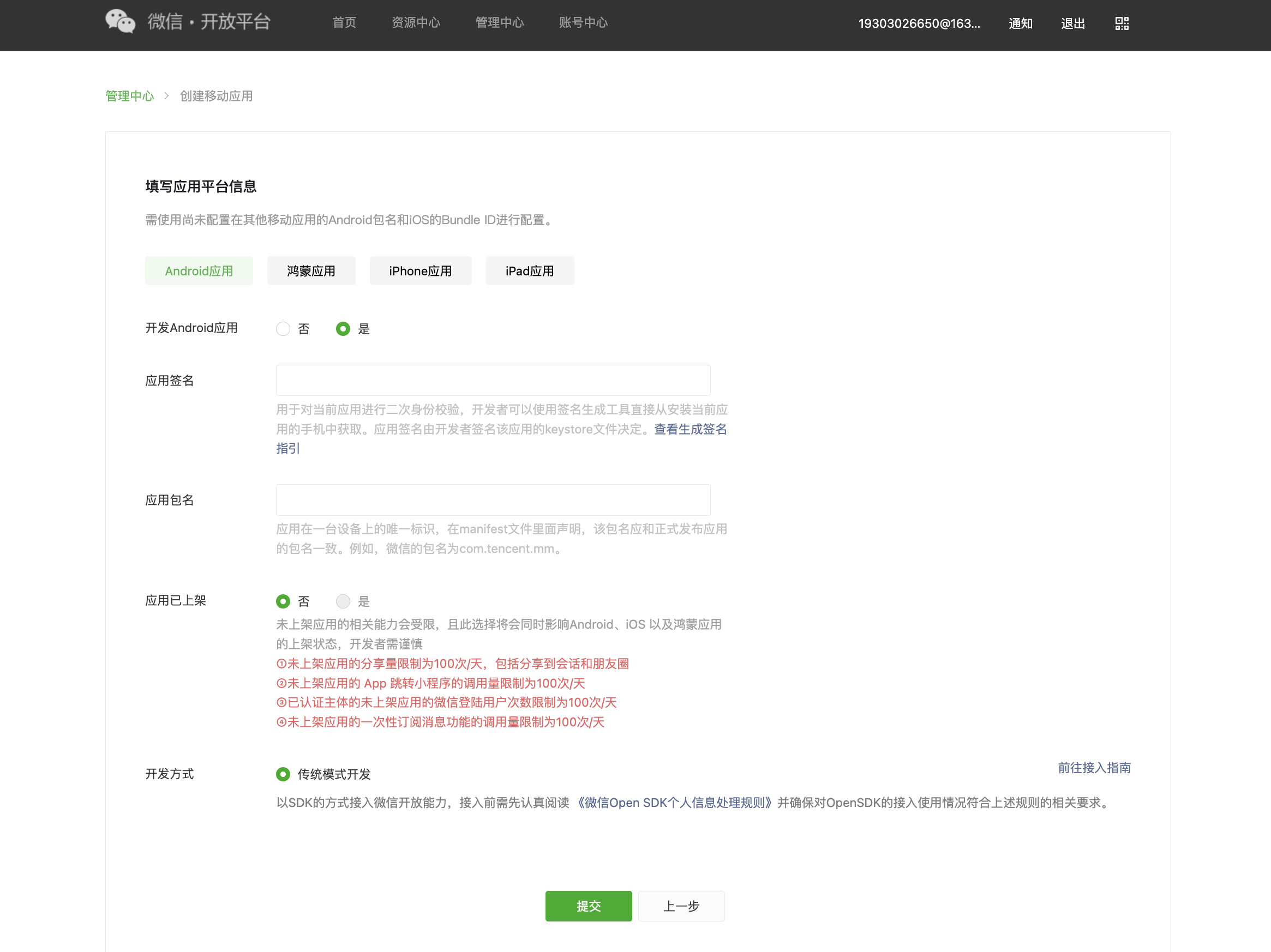The height and width of the screenshot is (952, 1271).
Task: Click the 开发Android应用 label
Action: [191, 328]
